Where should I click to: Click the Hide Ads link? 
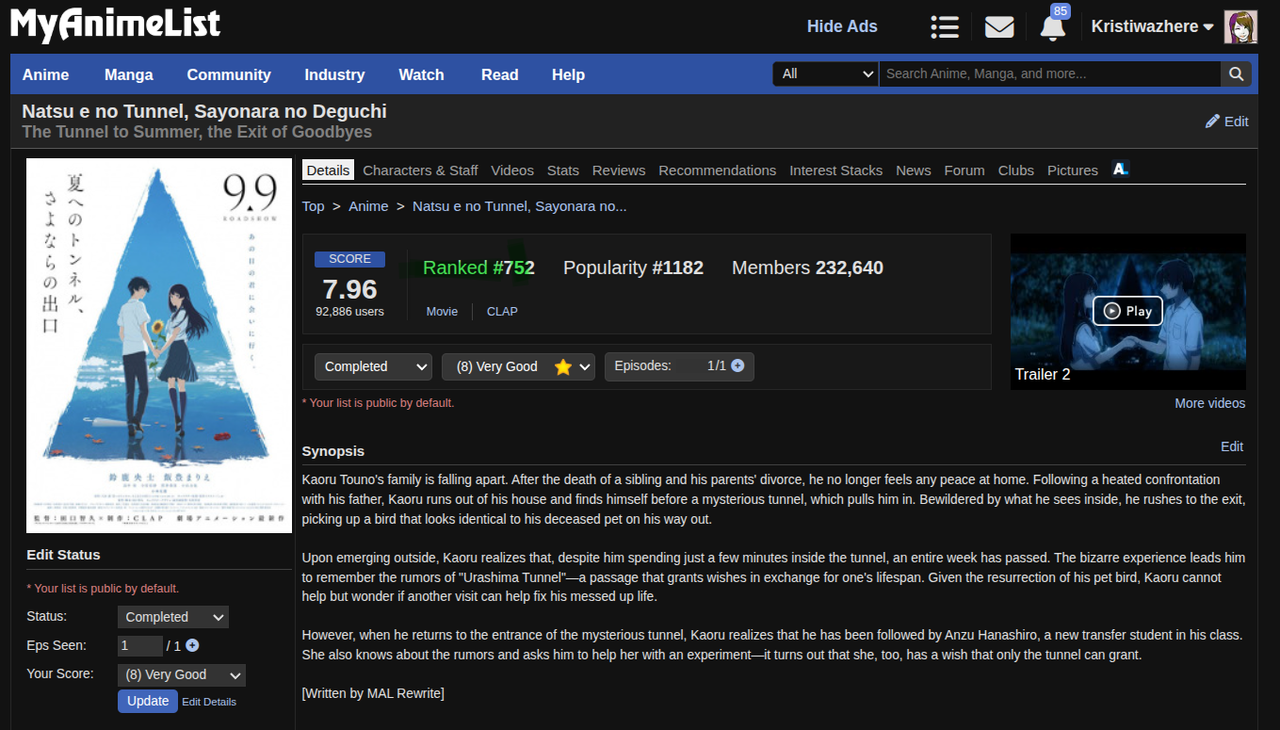tap(842, 27)
